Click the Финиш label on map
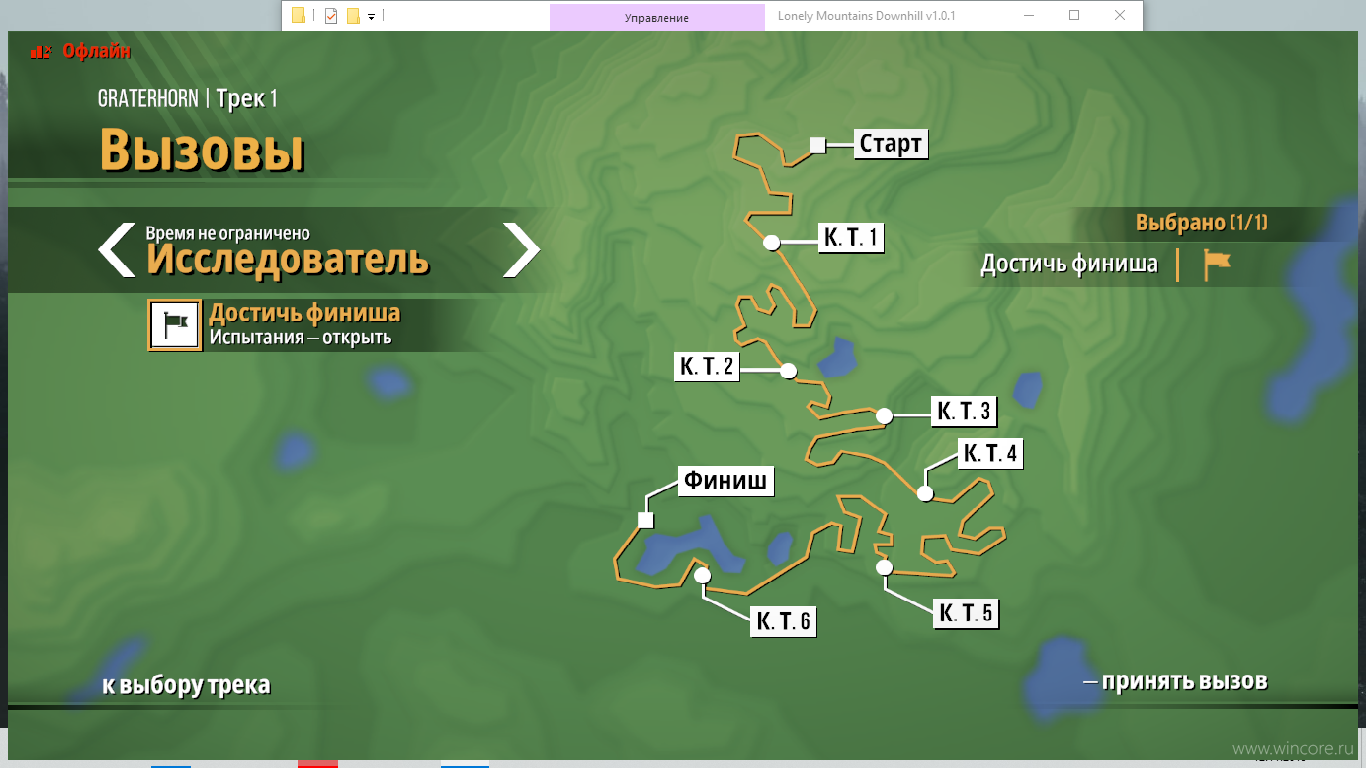Viewport: 1366px width, 768px height. pyautogui.click(x=726, y=481)
